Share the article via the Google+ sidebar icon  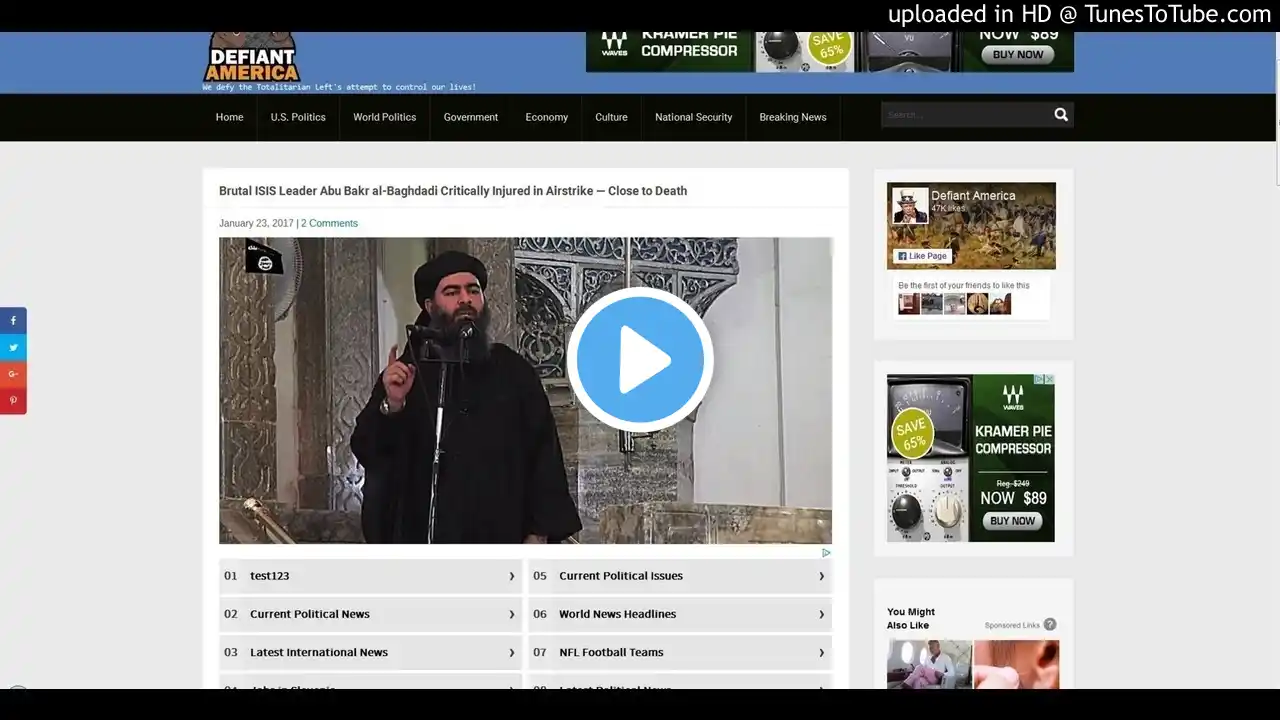click(x=13, y=374)
